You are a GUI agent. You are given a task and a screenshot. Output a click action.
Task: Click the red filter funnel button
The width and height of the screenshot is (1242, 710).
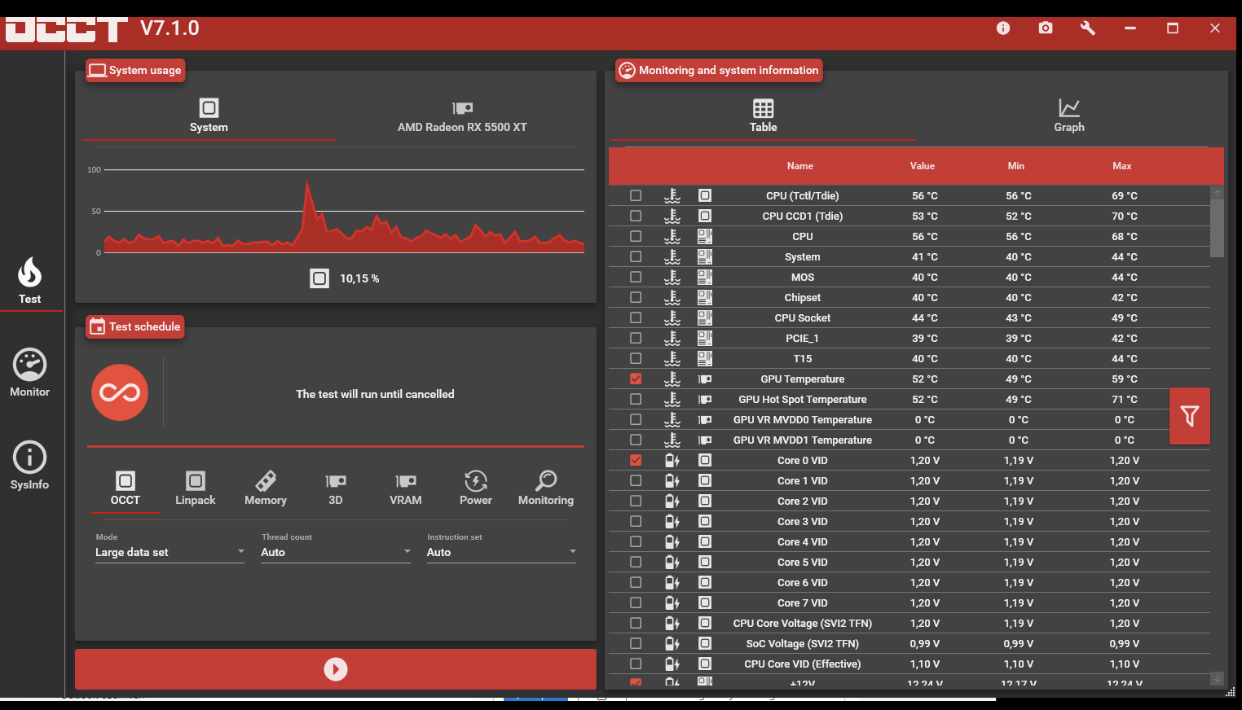tap(1189, 416)
